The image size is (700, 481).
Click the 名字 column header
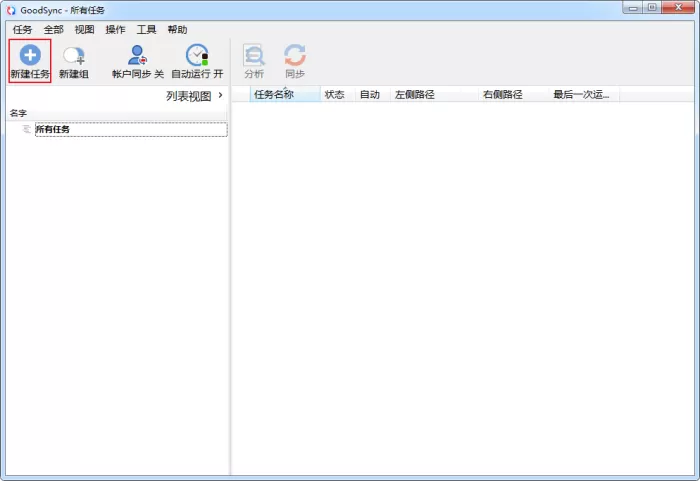click(x=117, y=113)
